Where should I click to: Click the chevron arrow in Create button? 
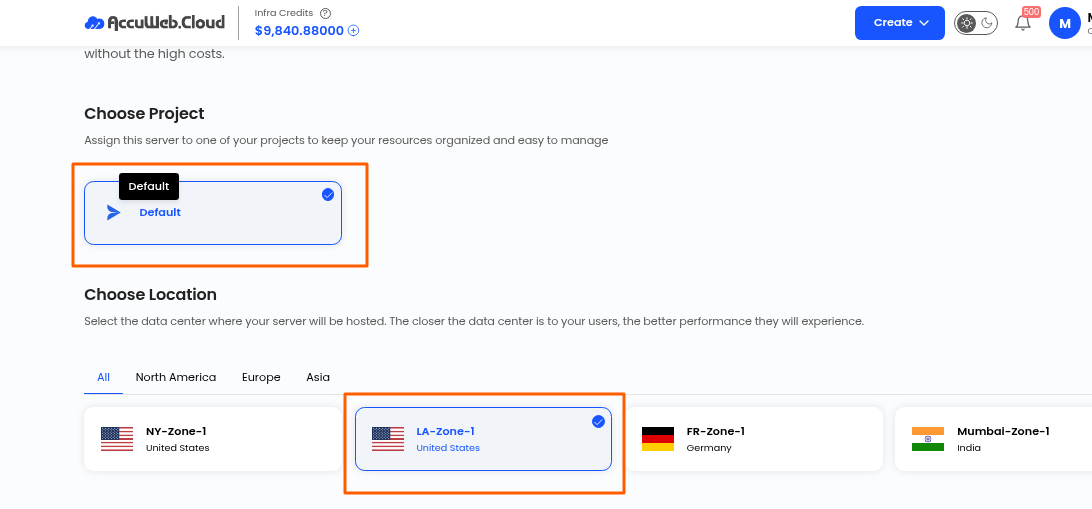(924, 23)
